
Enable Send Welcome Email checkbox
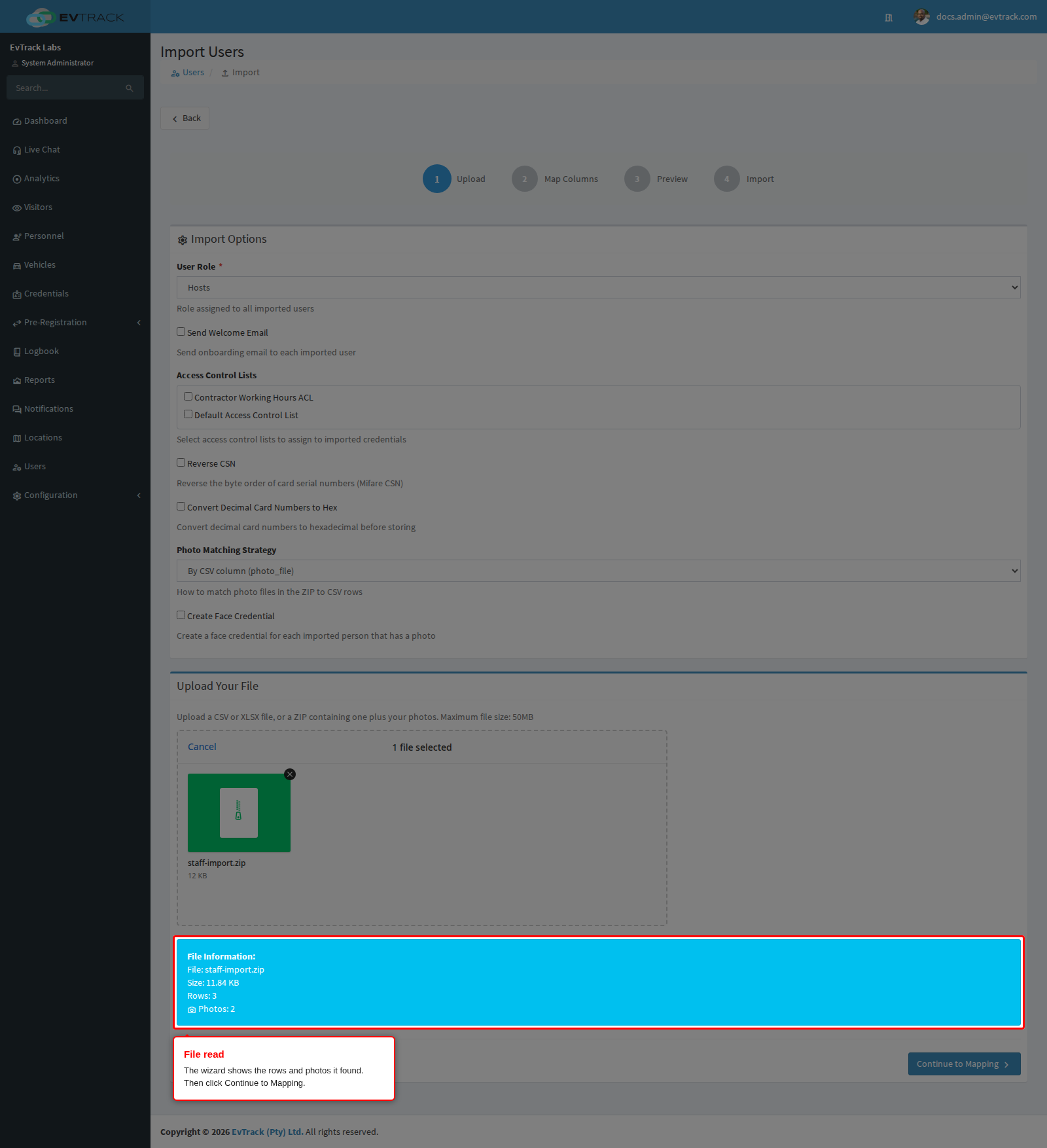point(181,332)
